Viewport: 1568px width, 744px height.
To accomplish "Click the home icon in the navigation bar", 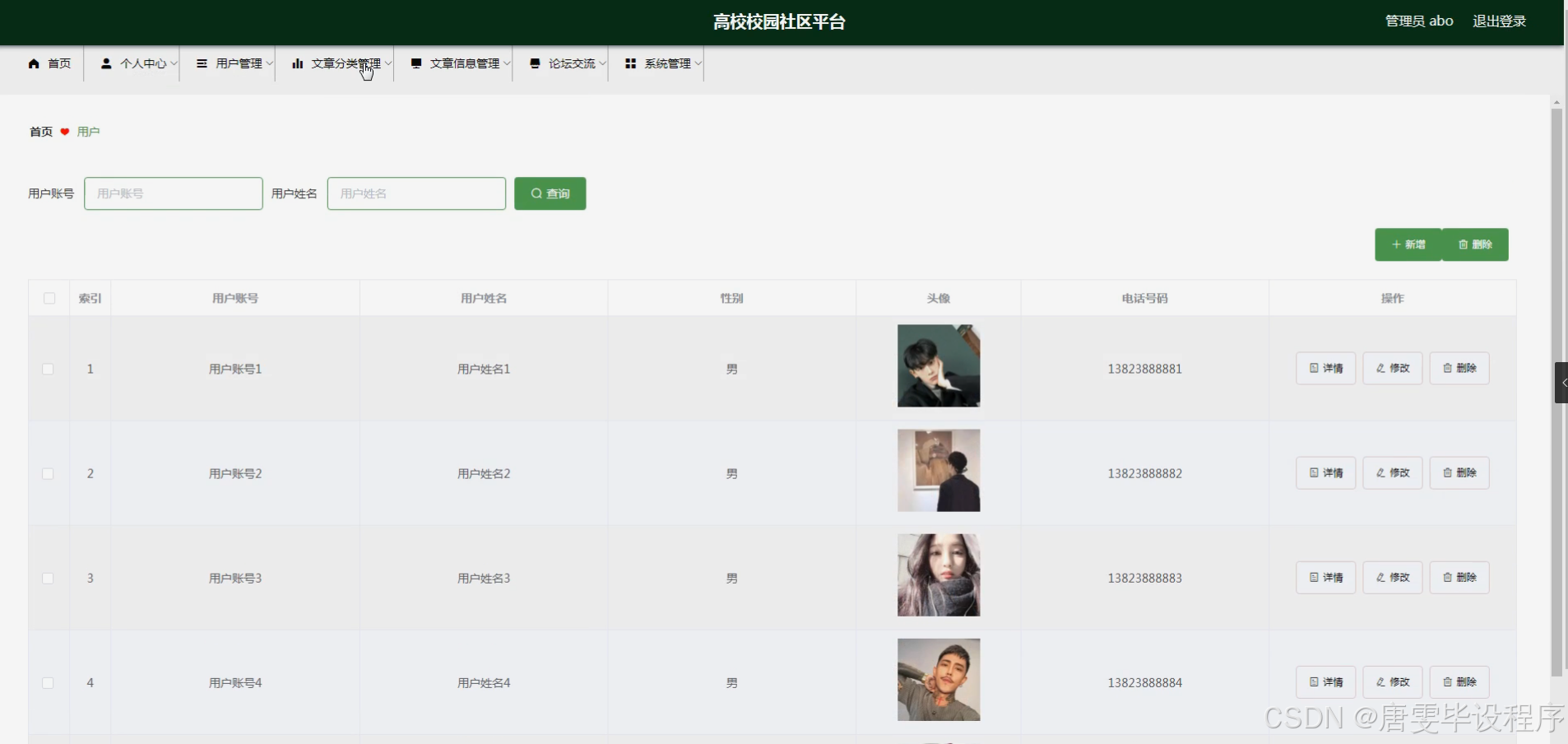I will [x=34, y=63].
